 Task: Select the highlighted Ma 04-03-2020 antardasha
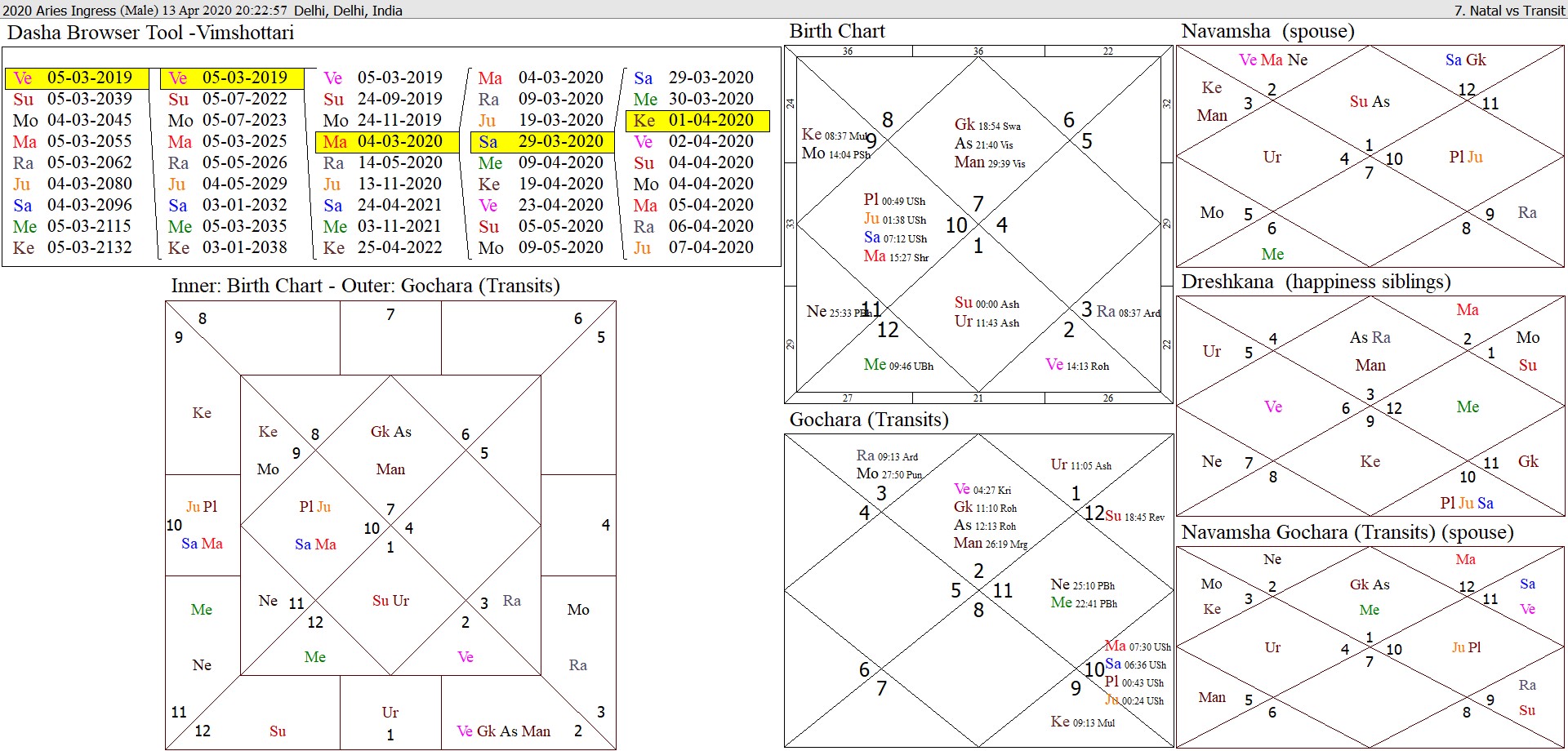384,141
